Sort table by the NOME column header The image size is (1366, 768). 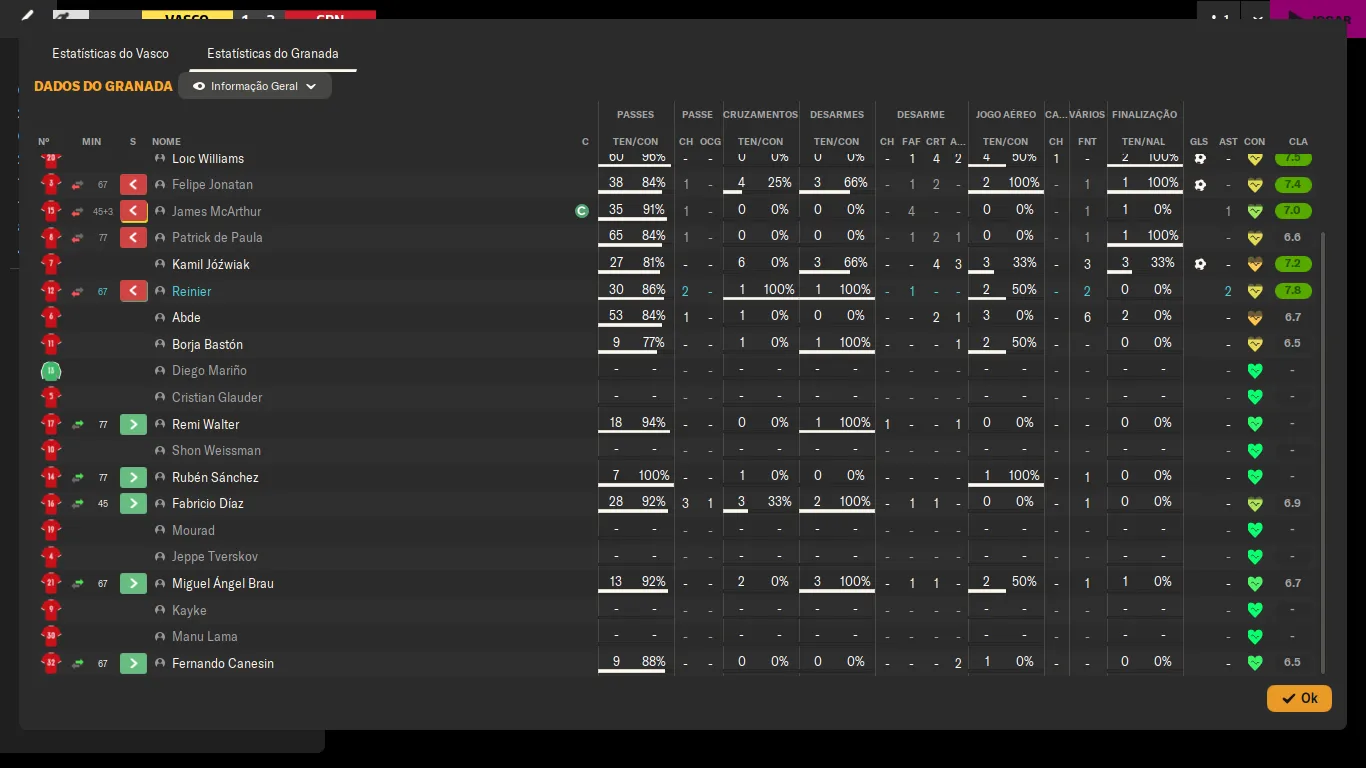click(166, 142)
